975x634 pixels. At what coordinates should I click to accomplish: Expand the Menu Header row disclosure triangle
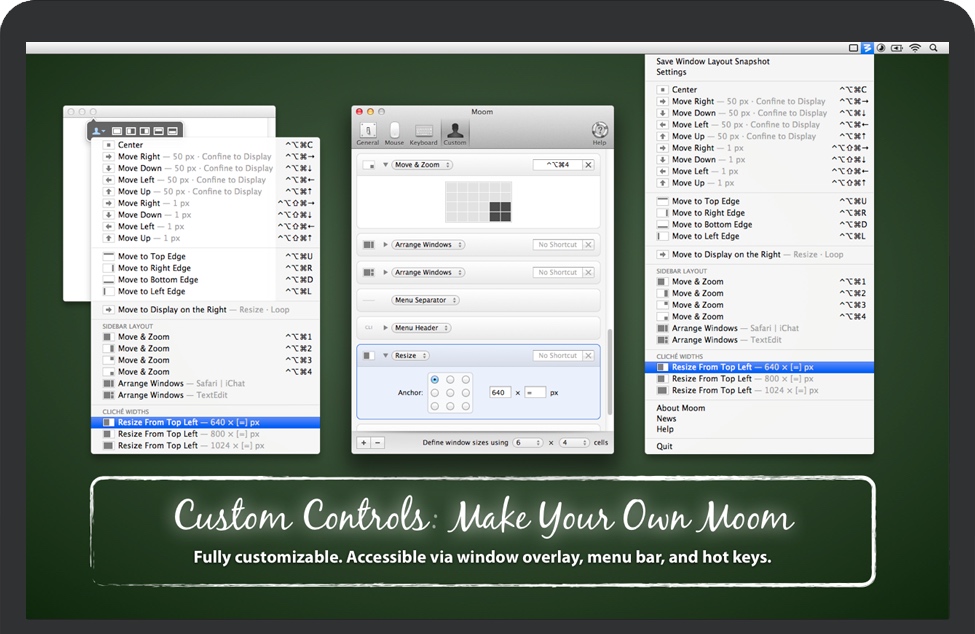coord(385,328)
